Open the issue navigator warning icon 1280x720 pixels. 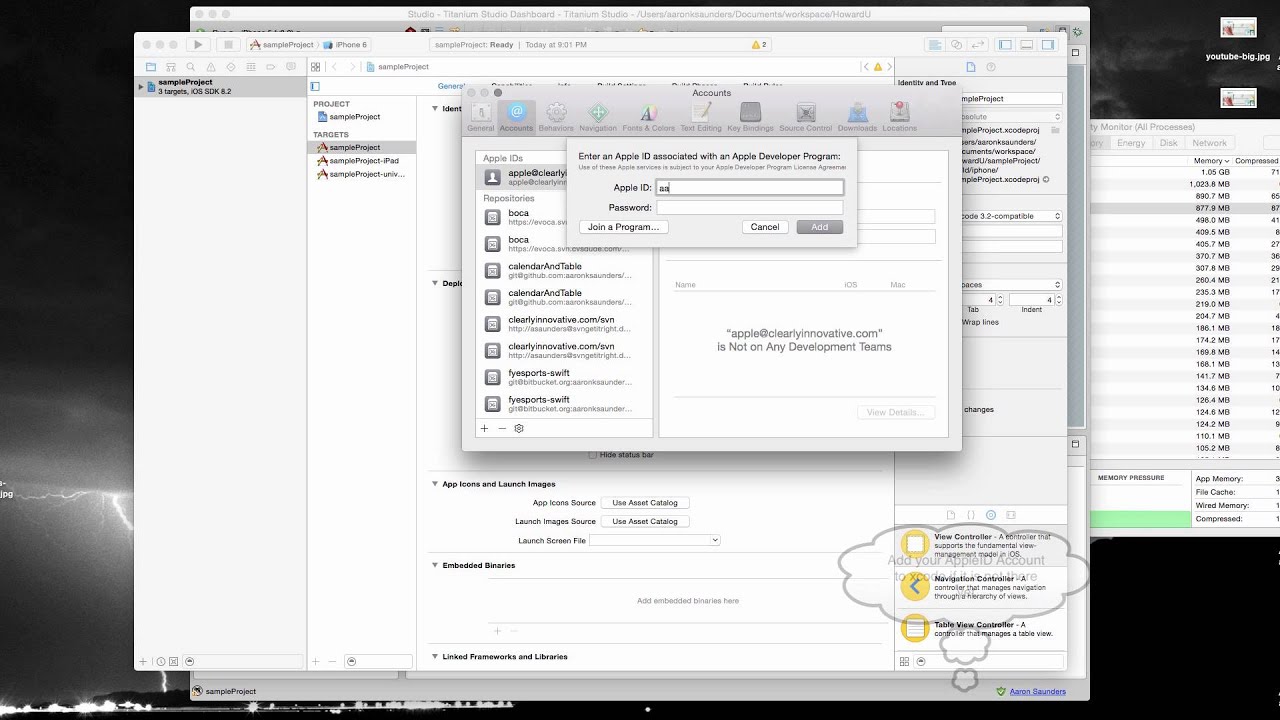[213, 67]
